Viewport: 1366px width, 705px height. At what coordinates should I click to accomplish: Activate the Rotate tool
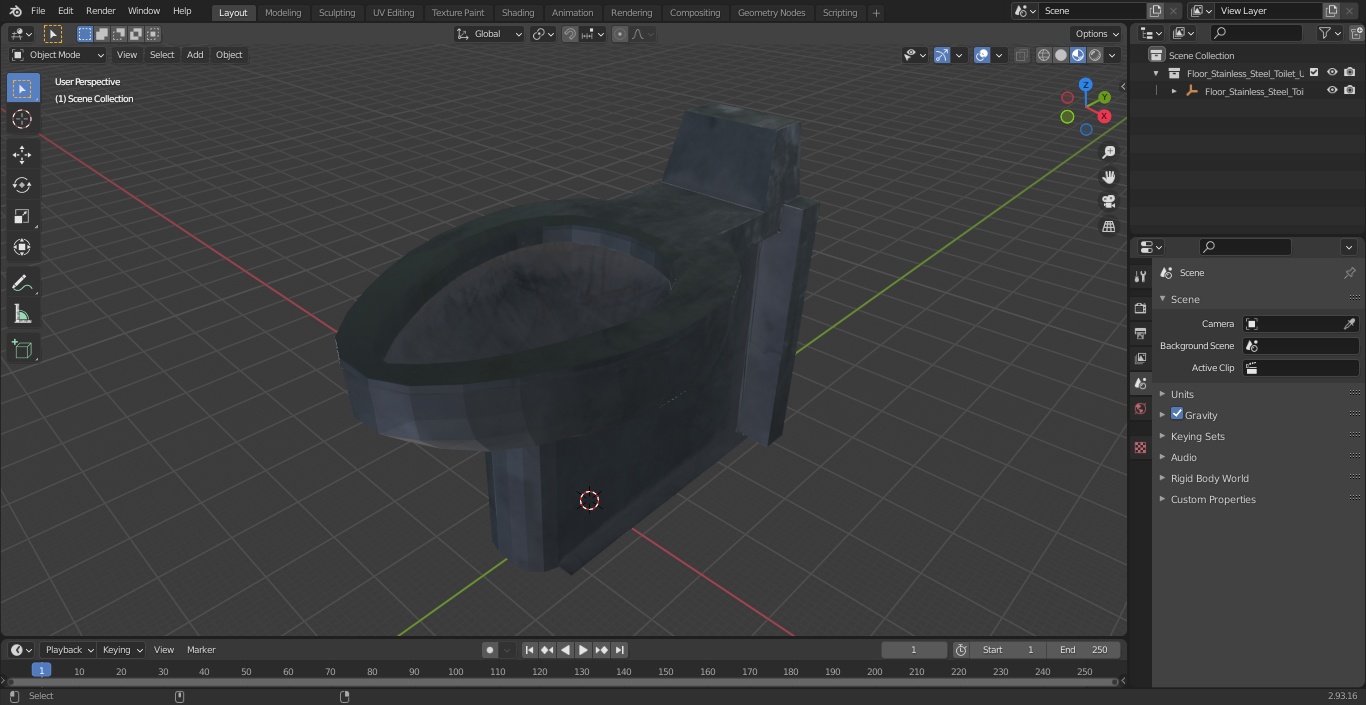22,185
